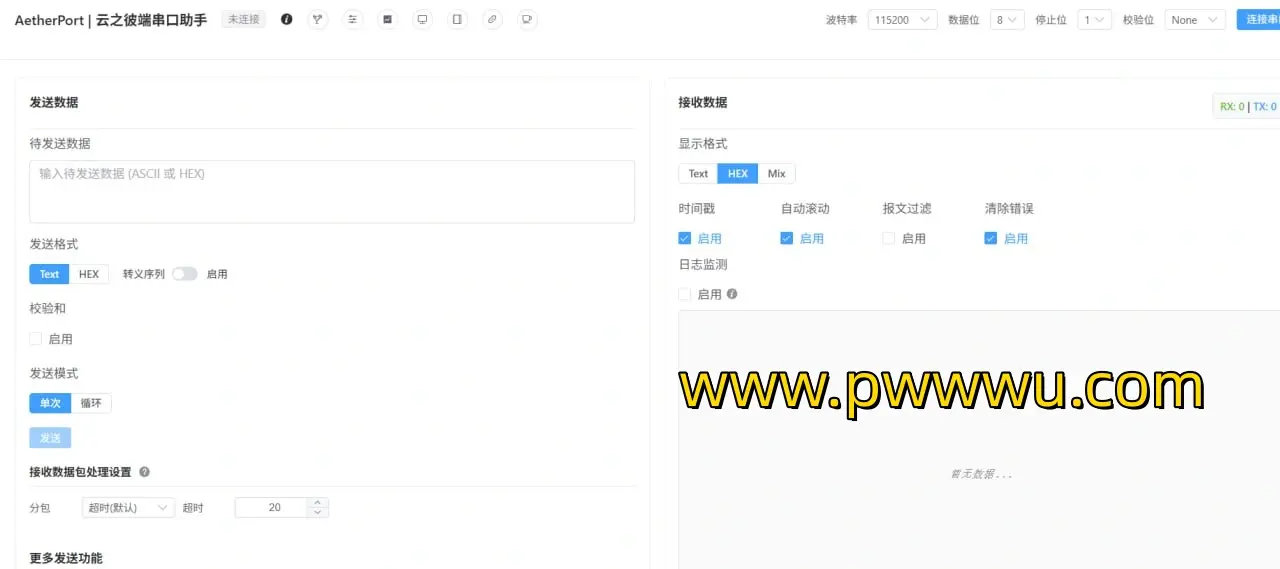This screenshot has width=1280, height=569.
Task: Click help icon next to 接收数据包处理设置
Action: tap(144, 472)
